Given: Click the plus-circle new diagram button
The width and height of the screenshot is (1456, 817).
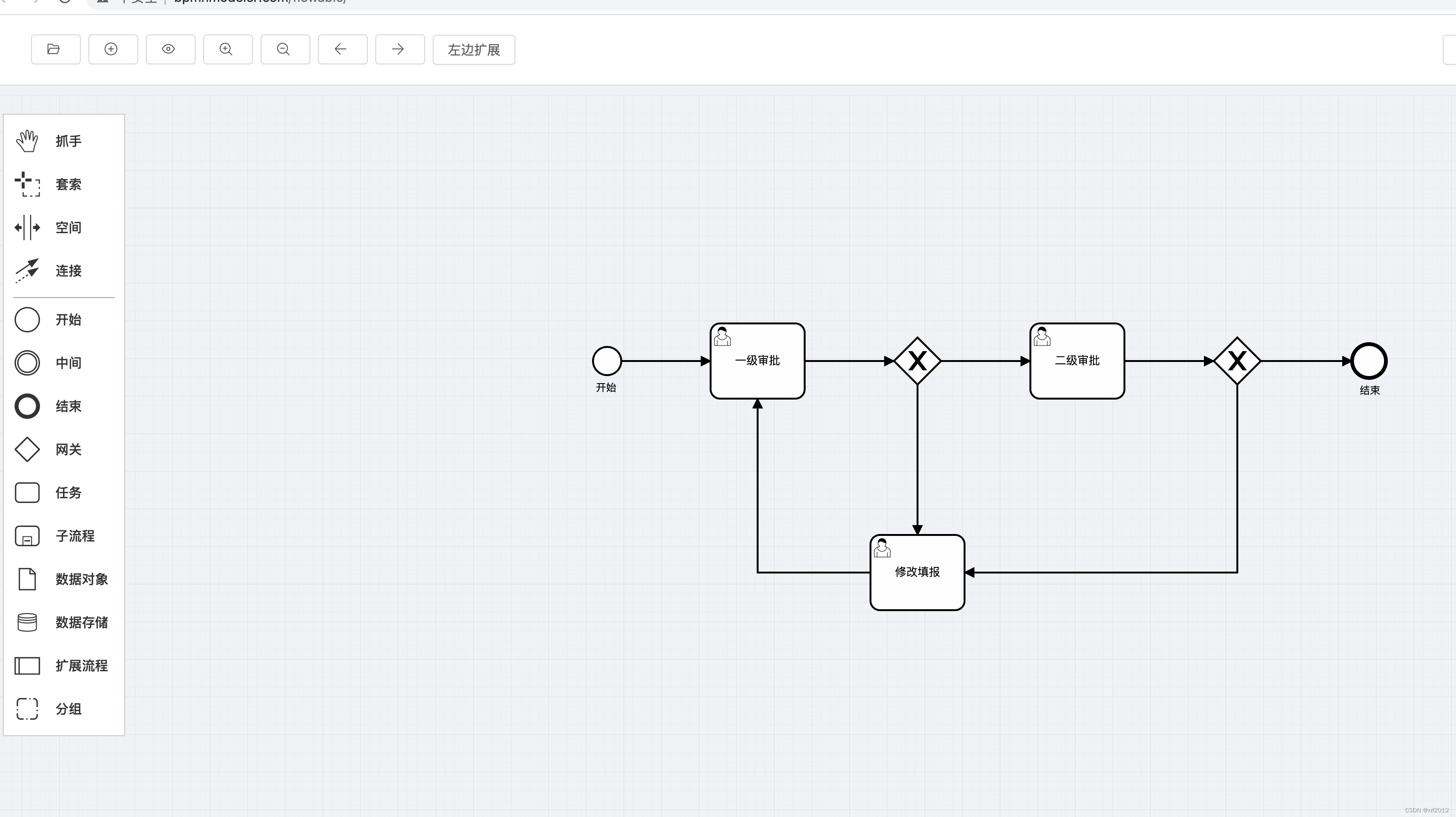Looking at the screenshot, I should (113, 50).
